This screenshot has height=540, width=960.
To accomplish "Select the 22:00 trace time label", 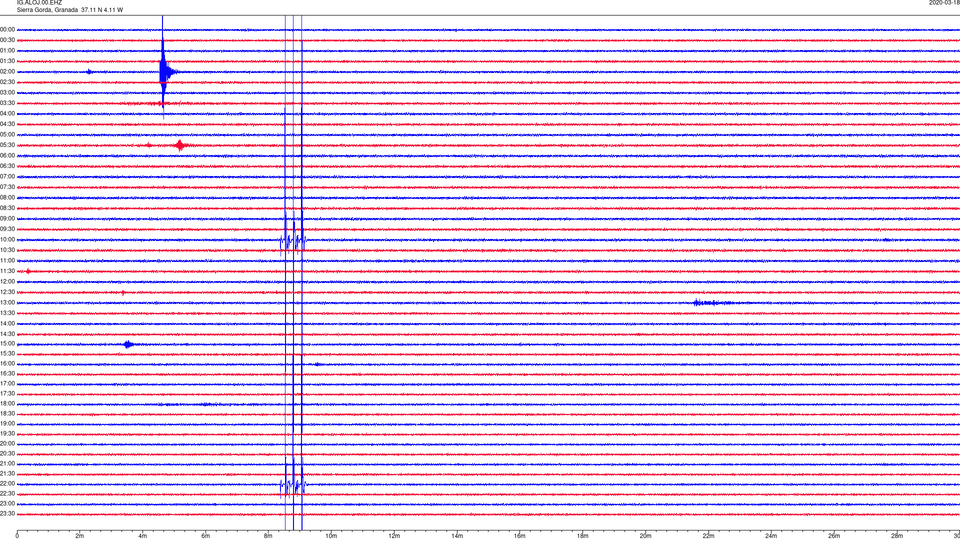I will (x=7, y=484).
